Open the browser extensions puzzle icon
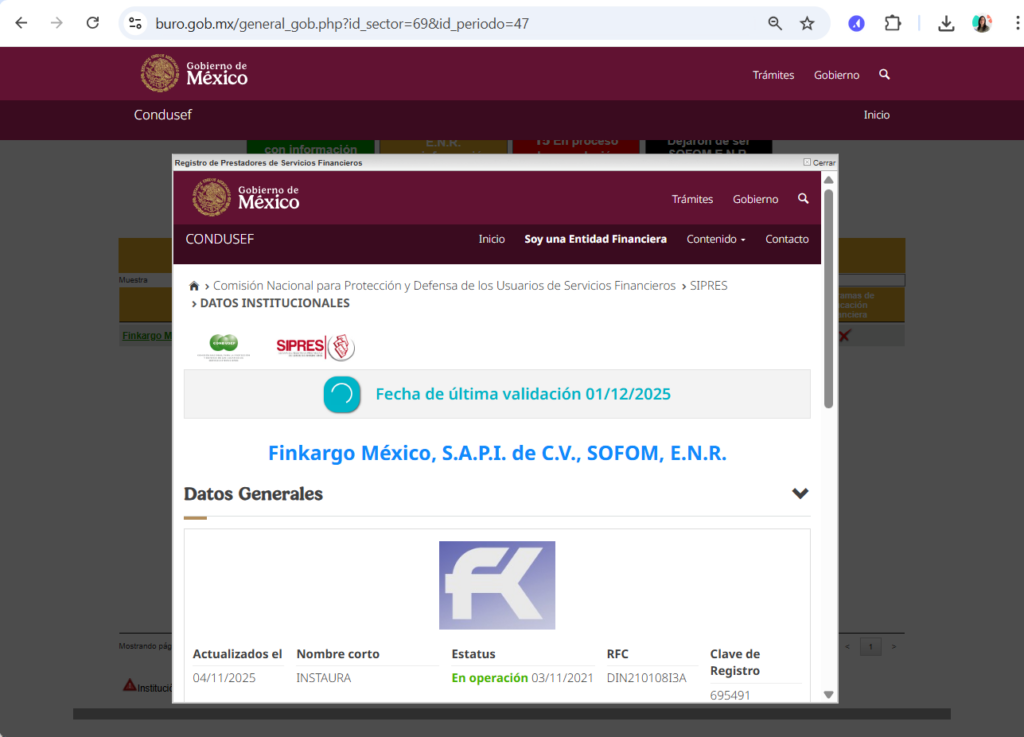This screenshot has height=737, width=1024. click(x=893, y=23)
